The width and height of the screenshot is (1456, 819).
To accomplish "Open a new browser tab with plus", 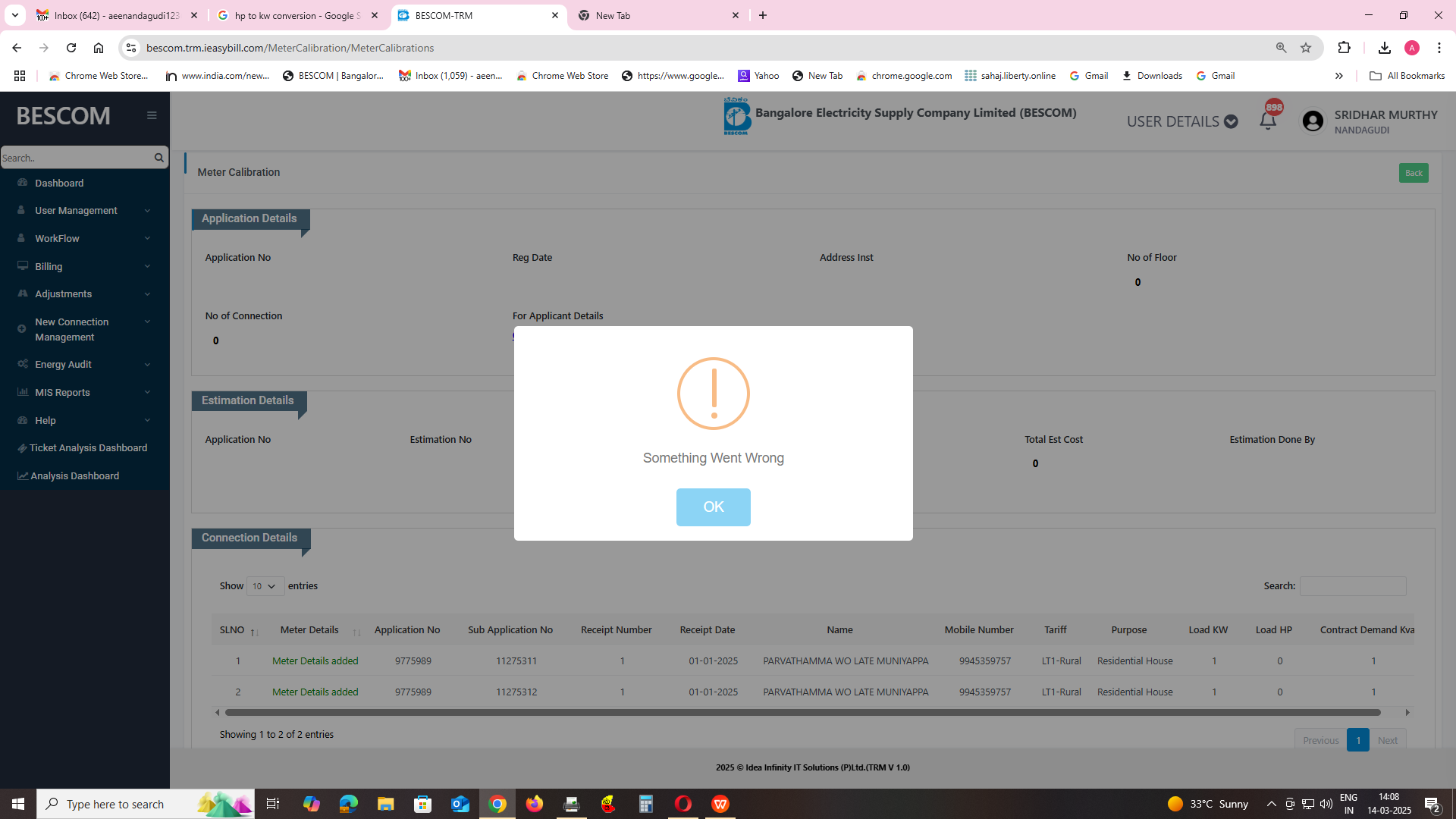I will 763,15.
